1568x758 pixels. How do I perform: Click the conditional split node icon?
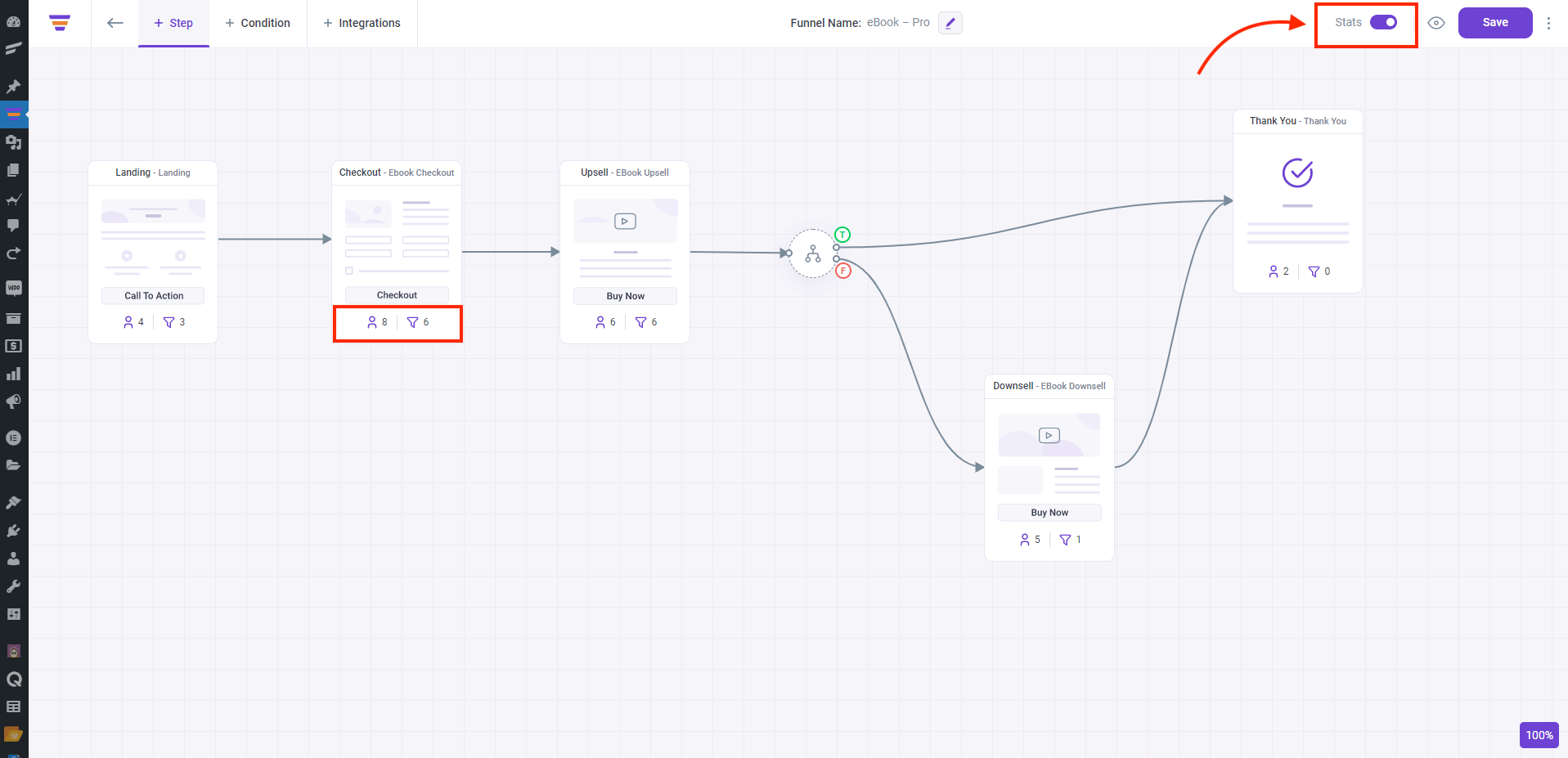(812, 253)
